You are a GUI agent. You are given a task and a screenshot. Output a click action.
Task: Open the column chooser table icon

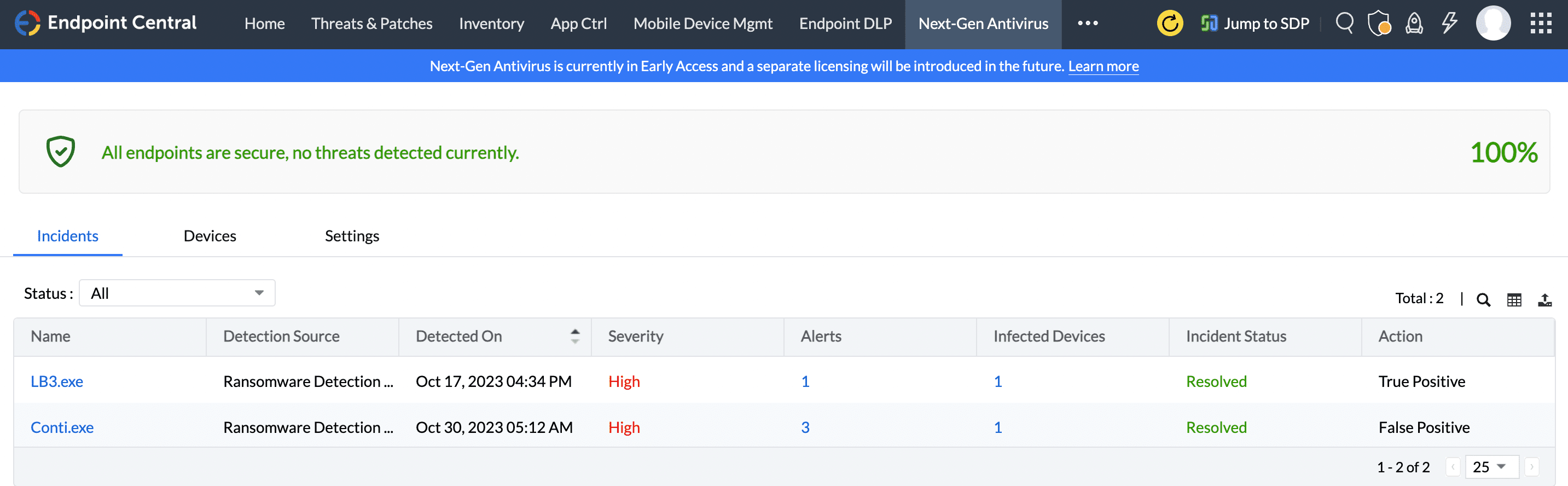coord(1514,299)
